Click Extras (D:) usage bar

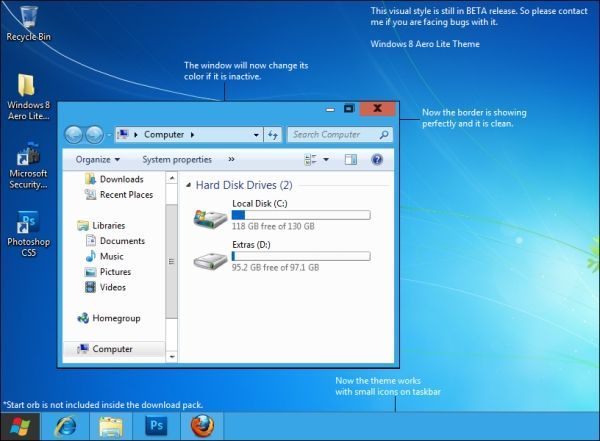coord(301,256)
